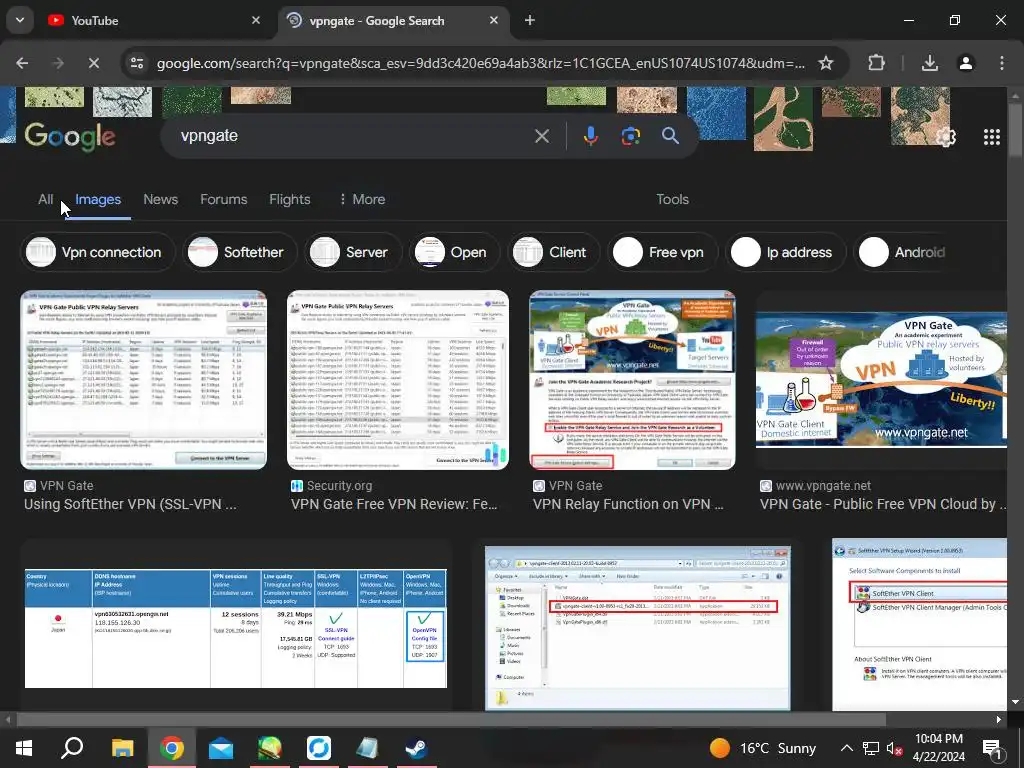Bookmark this page with star icon
Viewport: 1024px width, 768px height.
[826, 63]
